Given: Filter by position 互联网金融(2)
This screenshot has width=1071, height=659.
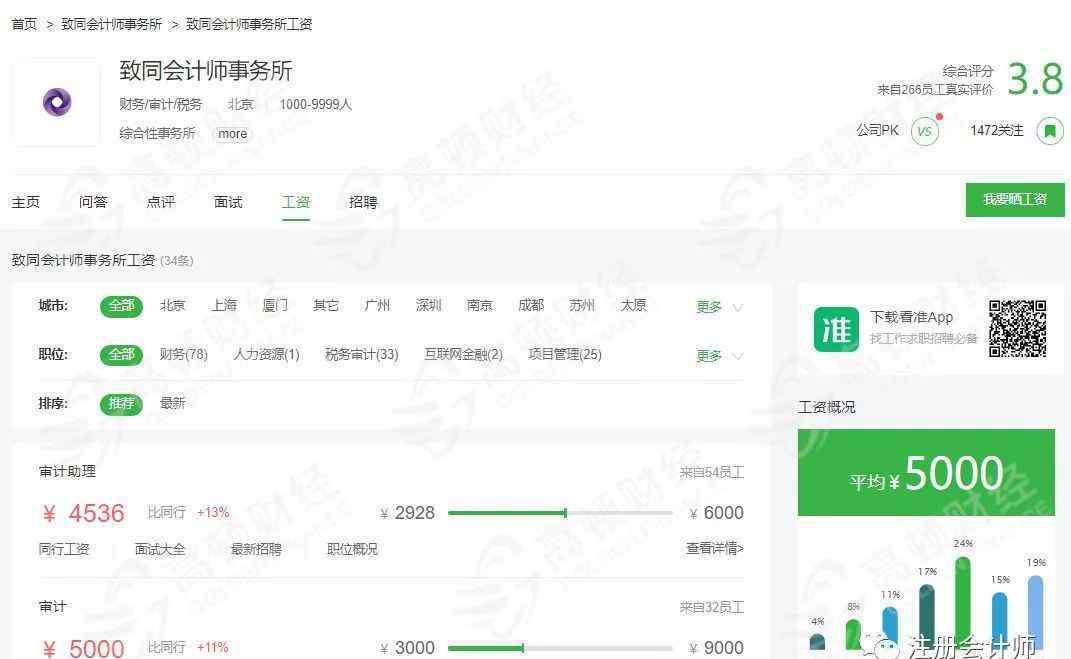Looking at the screenshot, I should pos(464,354).
